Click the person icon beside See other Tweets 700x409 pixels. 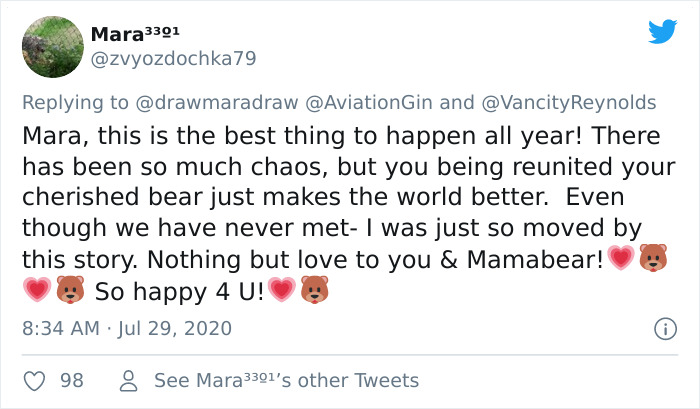[x=128, y=381]
